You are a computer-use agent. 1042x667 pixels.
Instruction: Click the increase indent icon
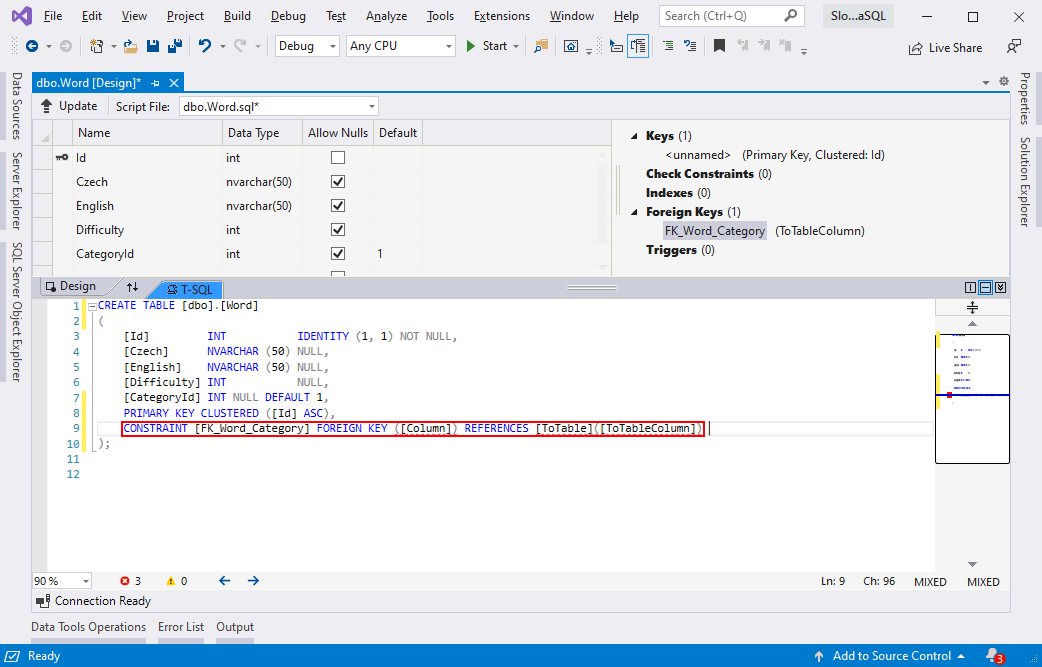tap(690, 46)
